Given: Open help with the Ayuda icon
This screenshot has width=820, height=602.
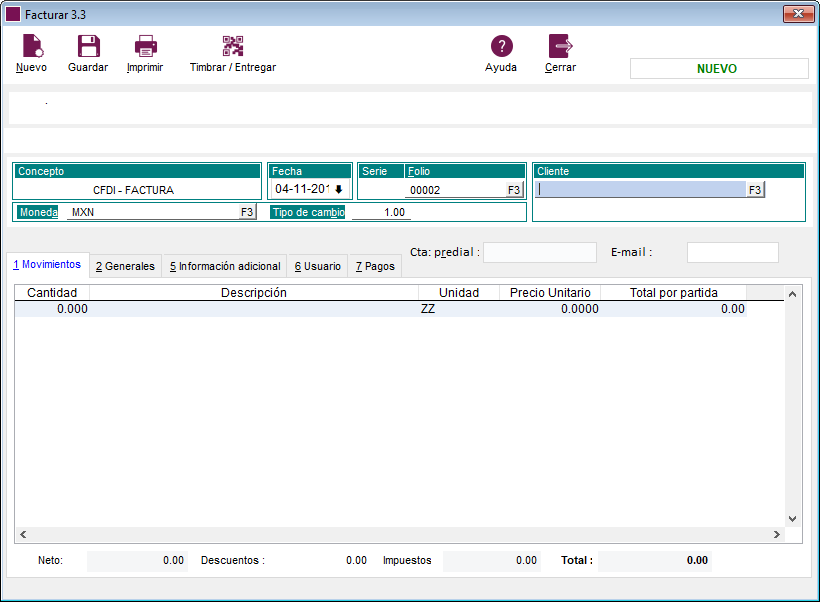Looking at the screenshot, I should (502, 46).
